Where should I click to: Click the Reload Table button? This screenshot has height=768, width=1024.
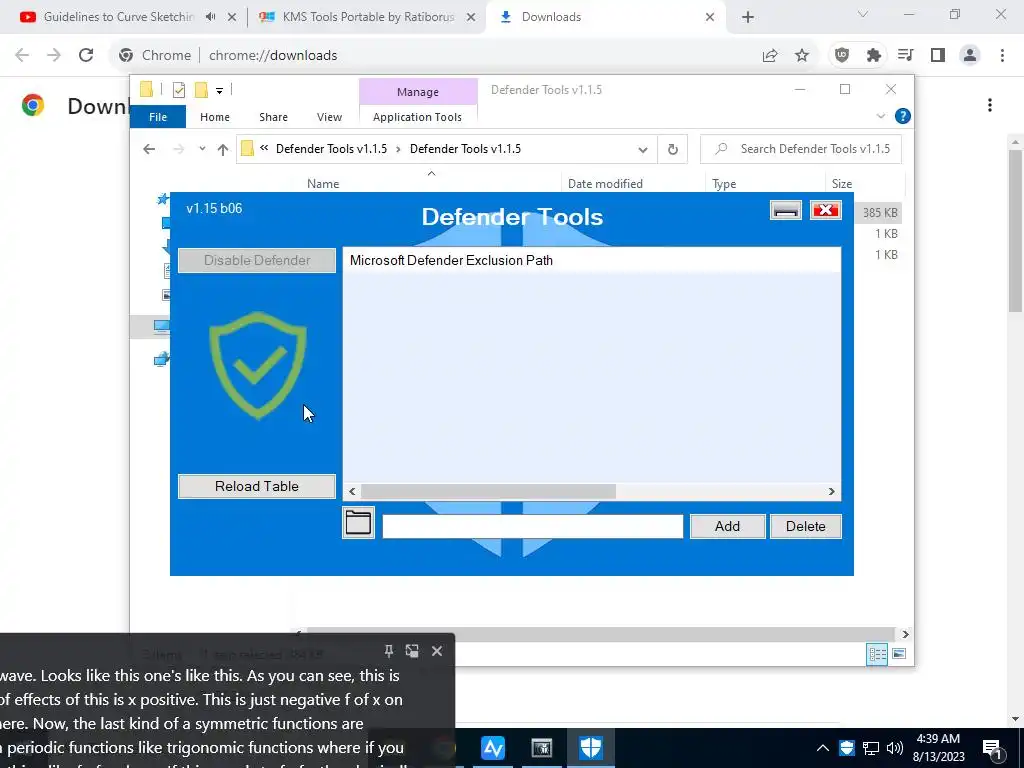[x=257, y=487]
